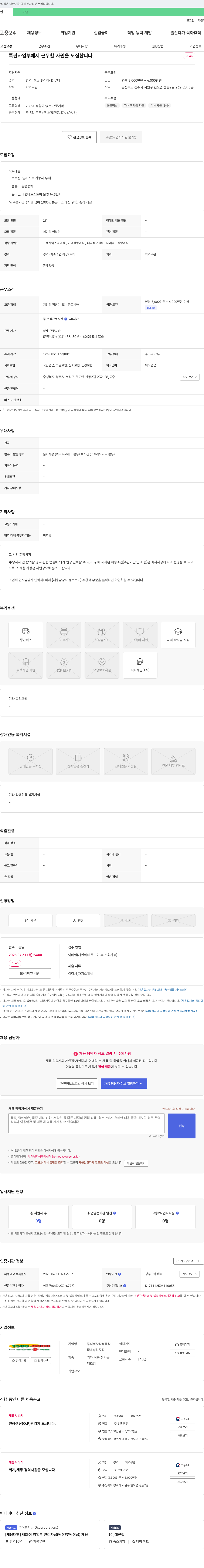Click the 관심정보 등록 heart button
The width and height of the screenshot is (204, 1568).
point(79,137)
